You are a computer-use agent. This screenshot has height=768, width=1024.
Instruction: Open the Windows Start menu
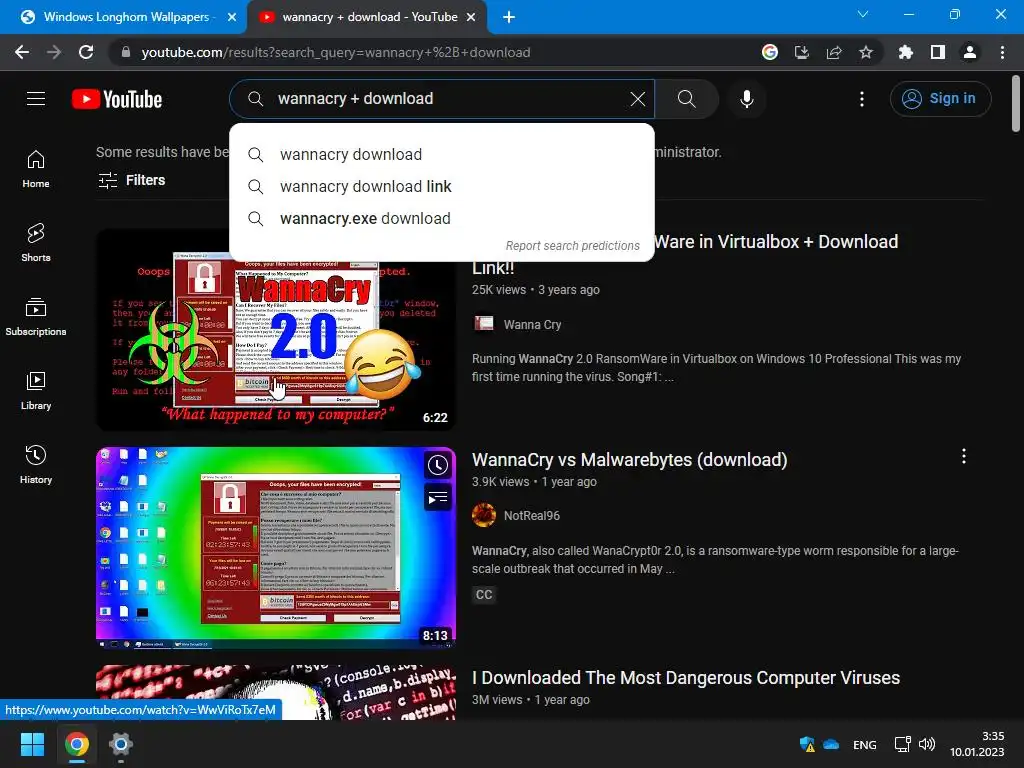[x=32, y=744]
